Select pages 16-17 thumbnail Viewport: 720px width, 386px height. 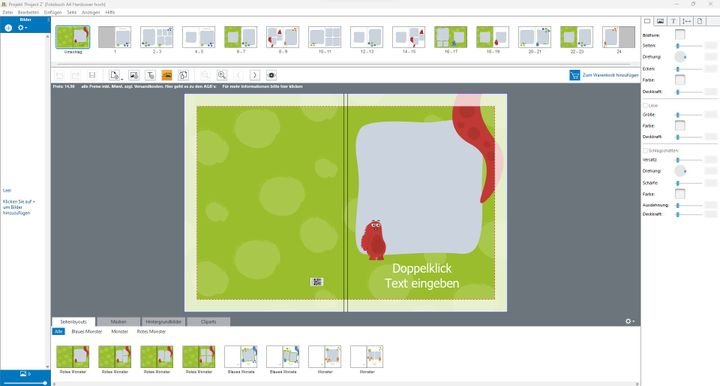point(450,37)
